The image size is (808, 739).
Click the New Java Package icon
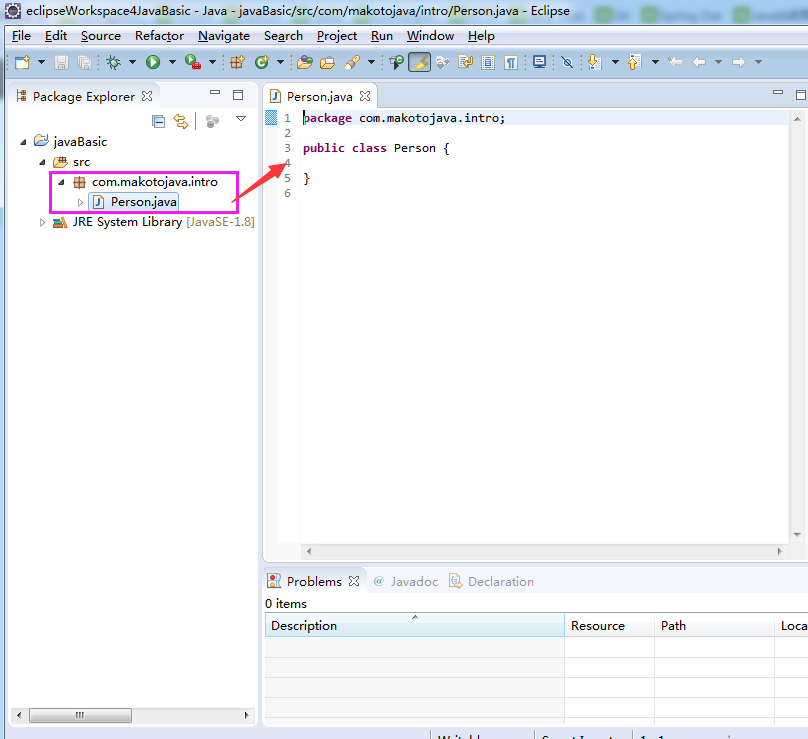tap(237, 62)
